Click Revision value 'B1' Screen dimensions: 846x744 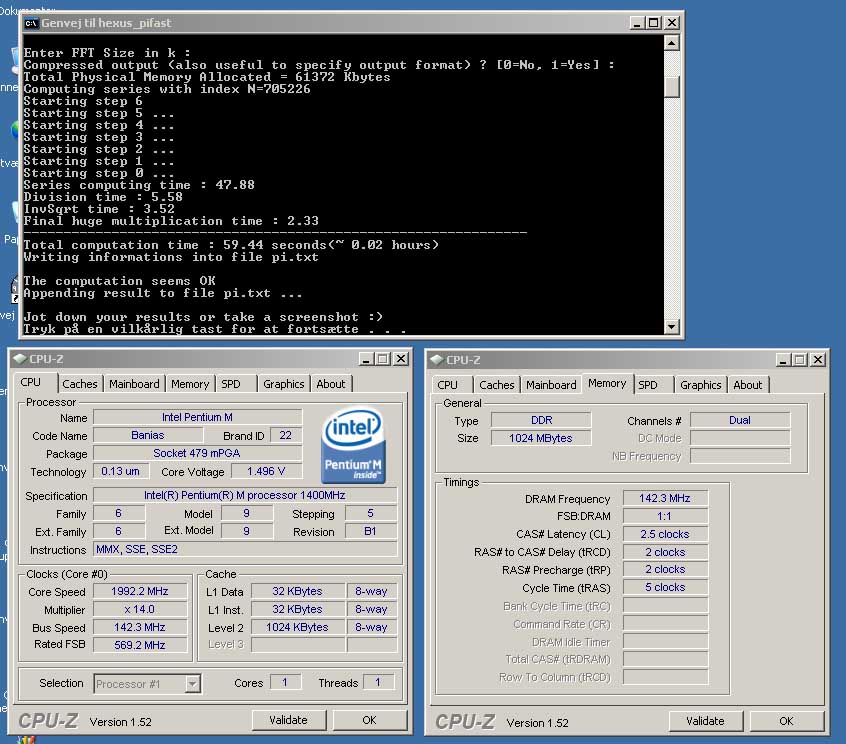pos(371,531)
